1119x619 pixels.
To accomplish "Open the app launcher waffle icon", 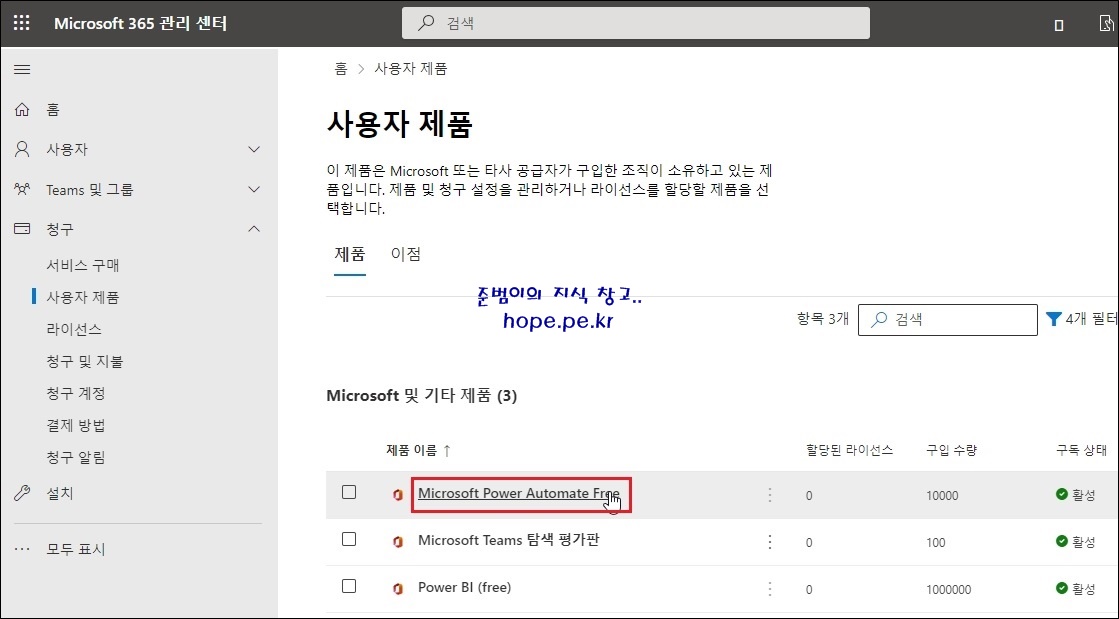I will tap(22, 23).
